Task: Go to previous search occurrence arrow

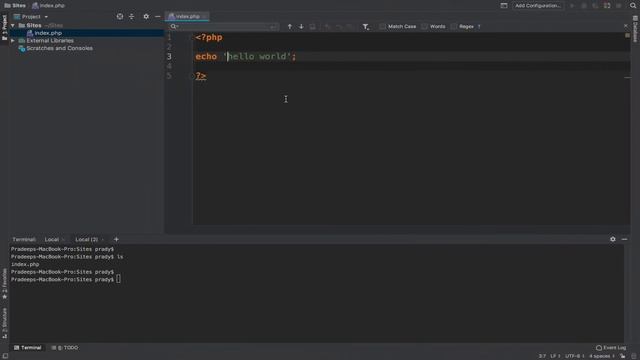Action: point(290,27)
